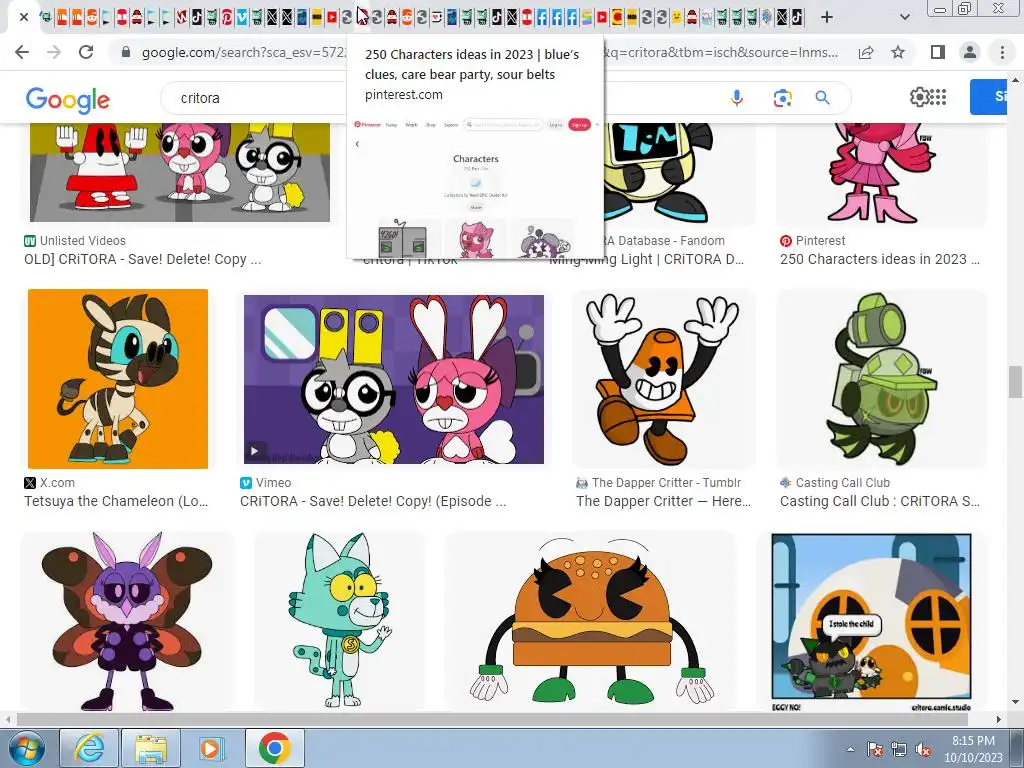Open Windows Explorer from taskbar
The height and width of the screenshot is (768, 1024).
[151, 748]
